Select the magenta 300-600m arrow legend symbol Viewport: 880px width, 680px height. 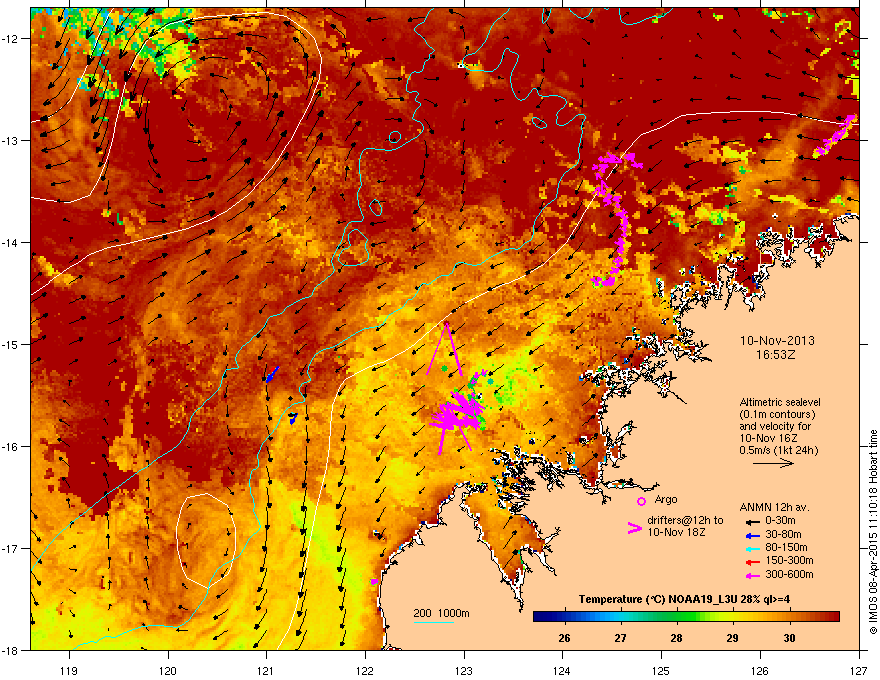753,575
